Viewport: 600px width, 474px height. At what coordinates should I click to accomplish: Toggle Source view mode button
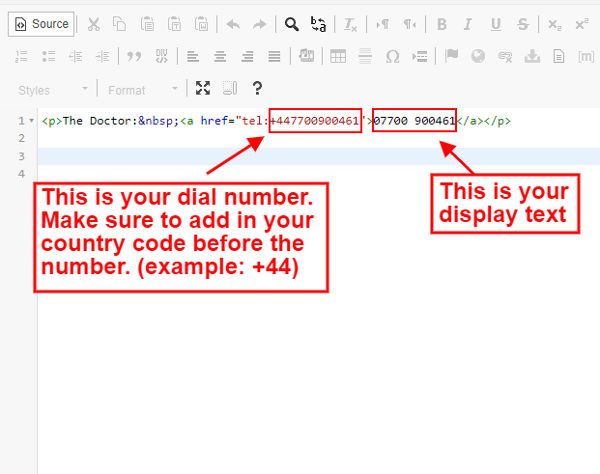point(41,24)
